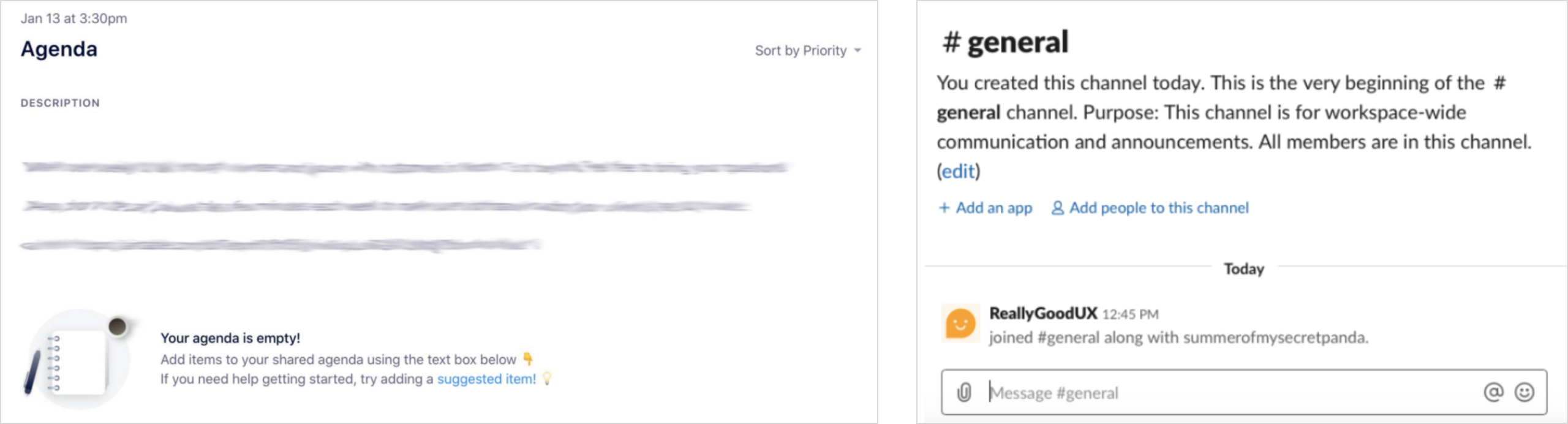The image size is (1568, 424).
Task: Open the Sort by Priority dropdown
Action: [x=807, y=50]
